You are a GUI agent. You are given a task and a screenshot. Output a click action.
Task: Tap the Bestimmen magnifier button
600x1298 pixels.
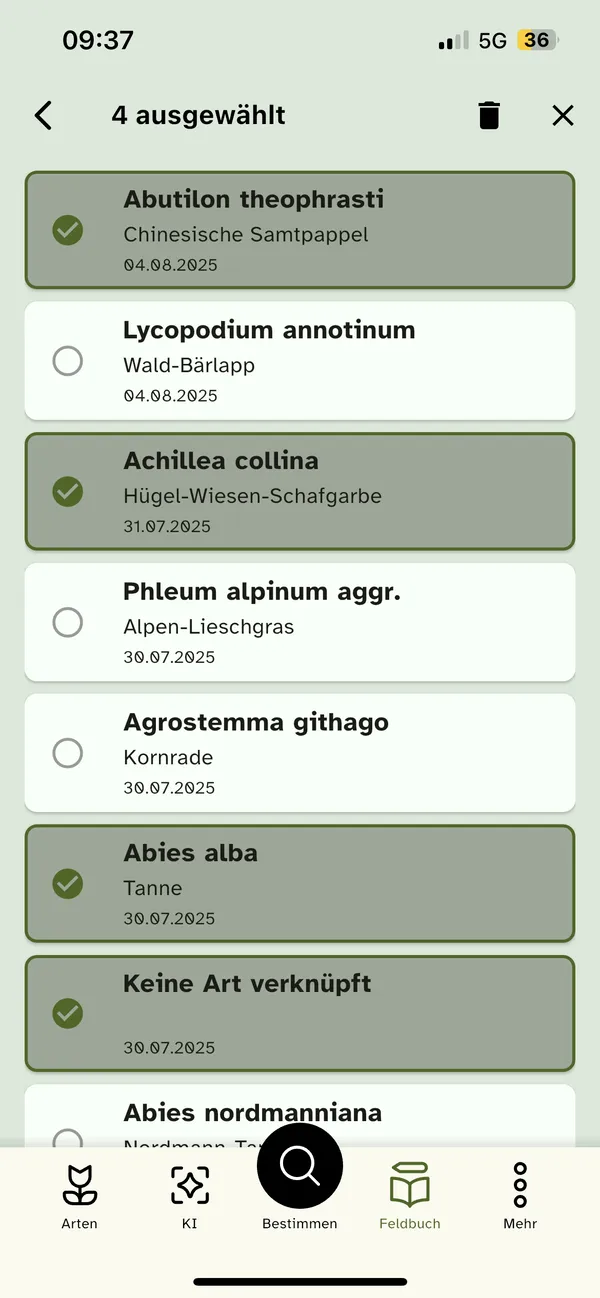pos(300,1166)
